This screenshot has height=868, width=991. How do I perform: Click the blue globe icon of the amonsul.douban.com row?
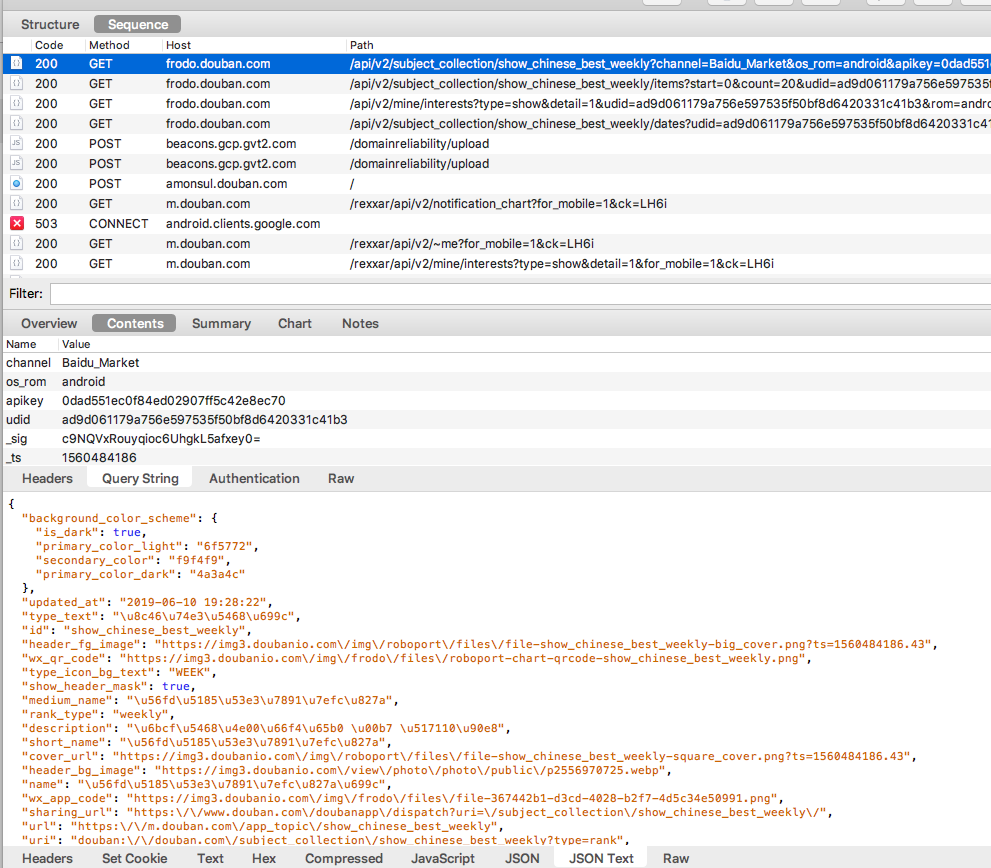(x=17, y=183)
